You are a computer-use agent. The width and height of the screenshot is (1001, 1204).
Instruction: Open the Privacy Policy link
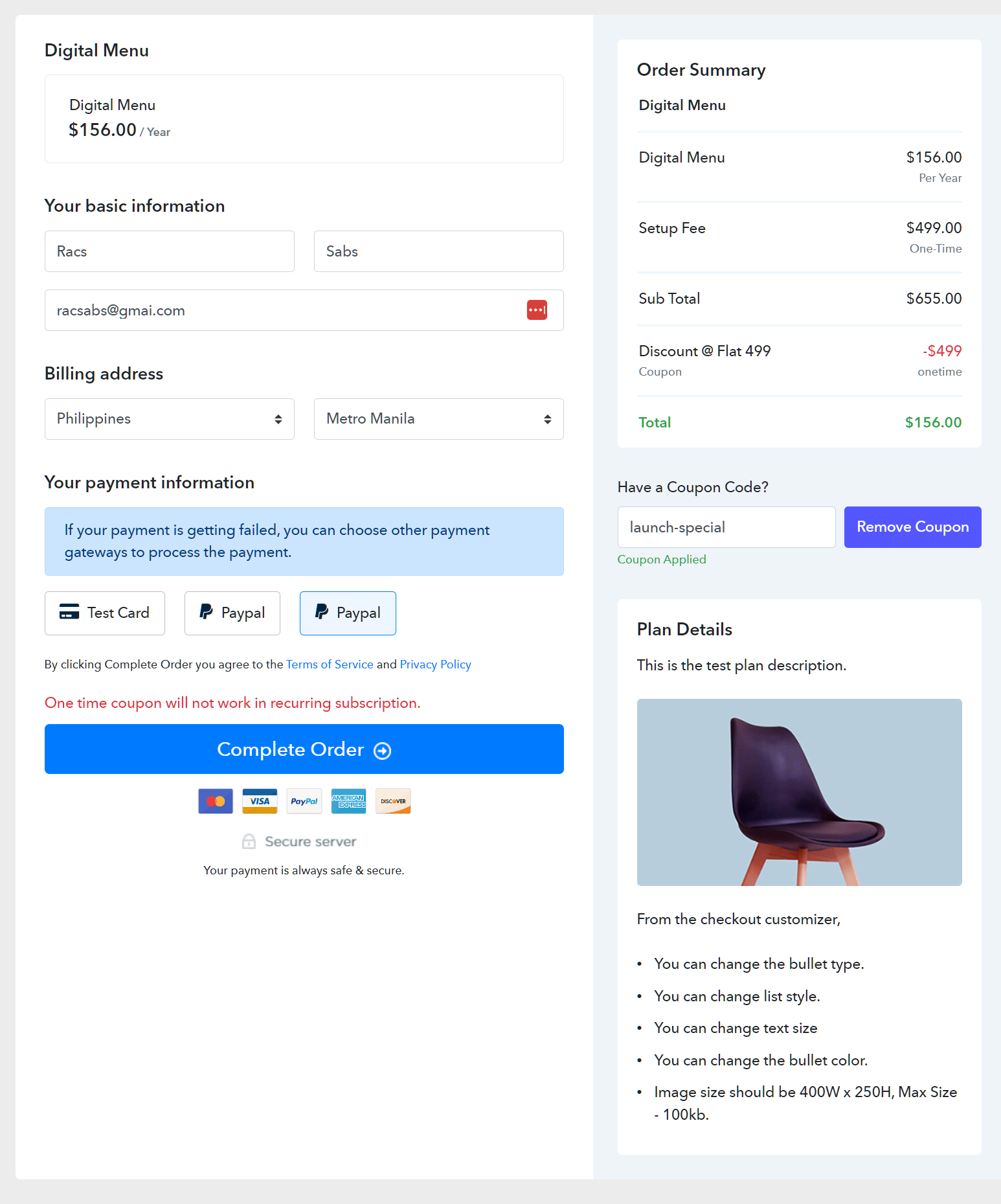(435, 664)
